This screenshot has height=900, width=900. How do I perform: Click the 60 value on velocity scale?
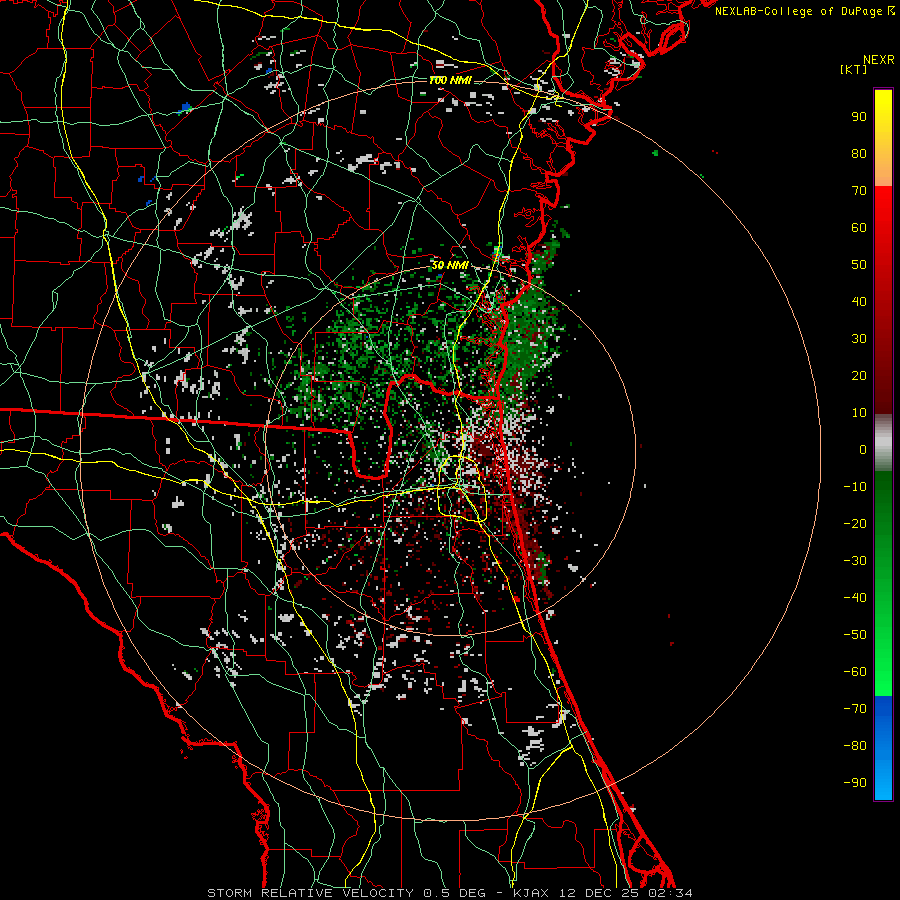[x=859, y=227]
